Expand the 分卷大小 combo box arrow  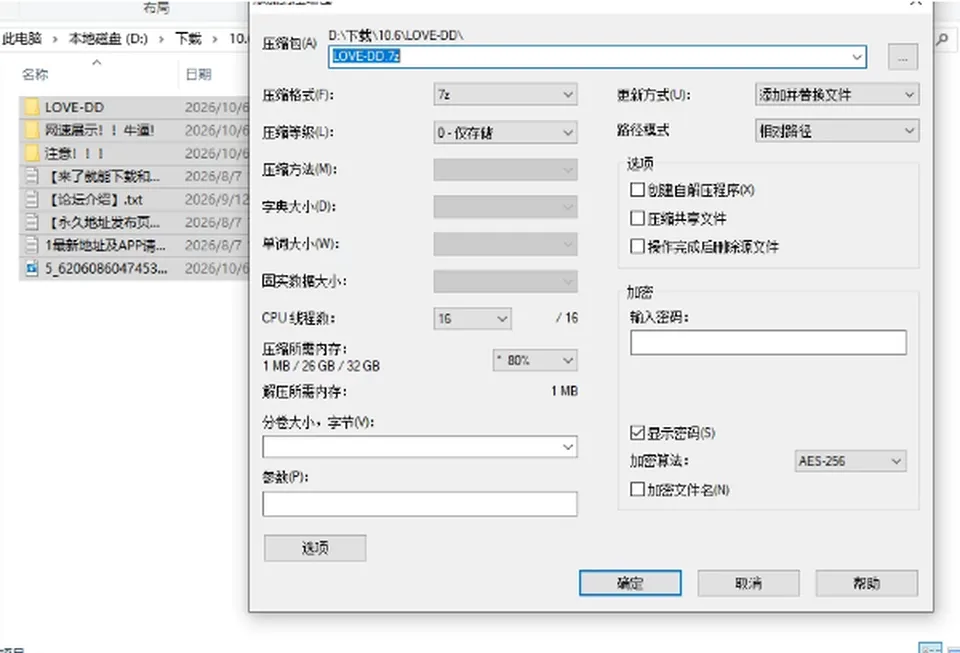[x=568, y=447]
